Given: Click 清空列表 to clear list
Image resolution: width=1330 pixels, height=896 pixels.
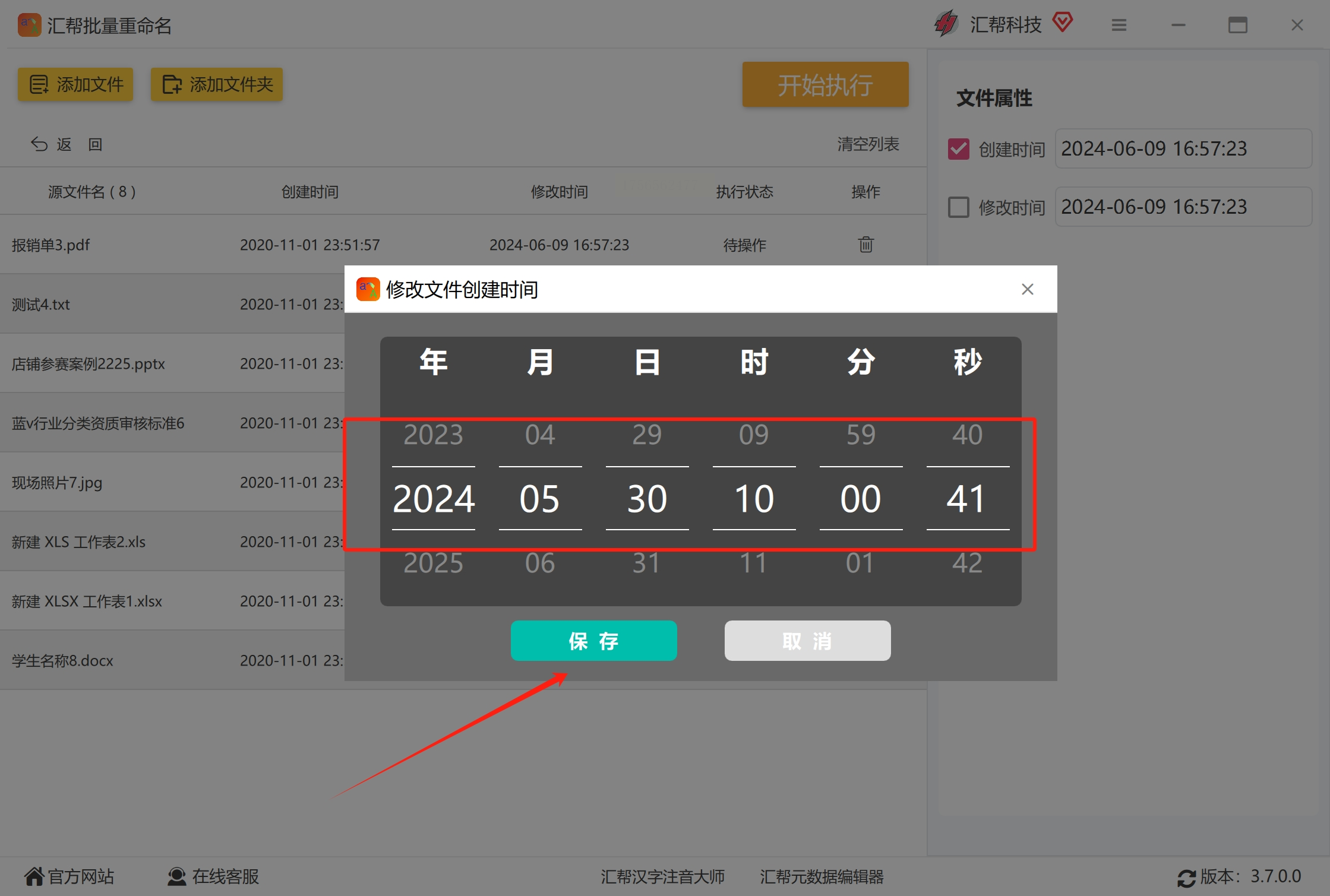Looking at the screenshot, I should [x=868, y=144].
